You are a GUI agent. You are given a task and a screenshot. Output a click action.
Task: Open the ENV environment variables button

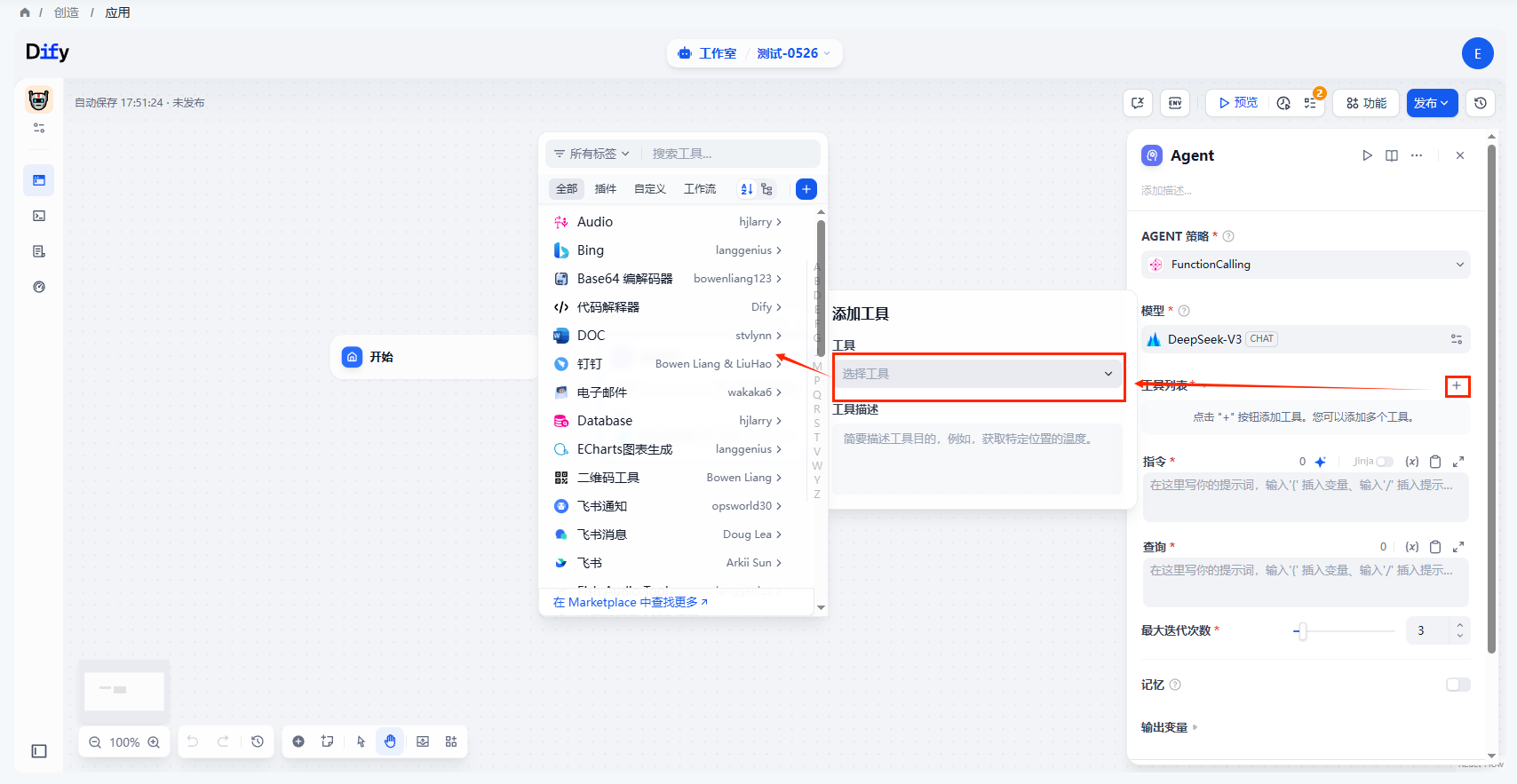pos(1175,103)
